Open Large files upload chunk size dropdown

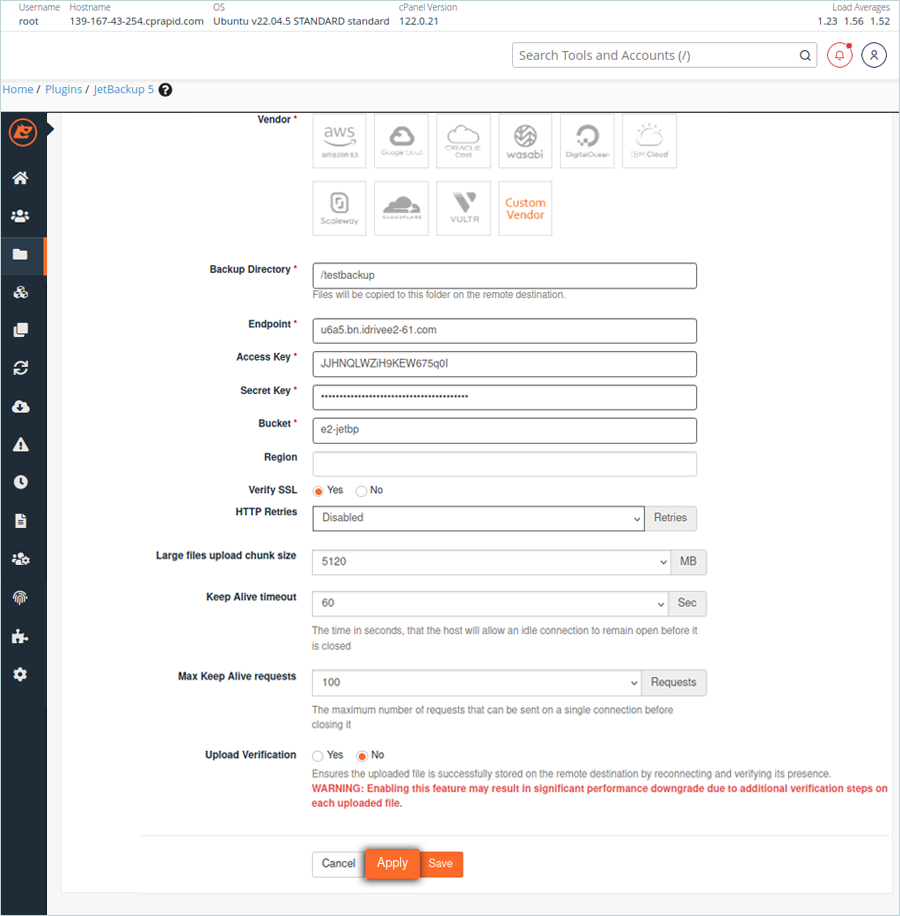491,562
